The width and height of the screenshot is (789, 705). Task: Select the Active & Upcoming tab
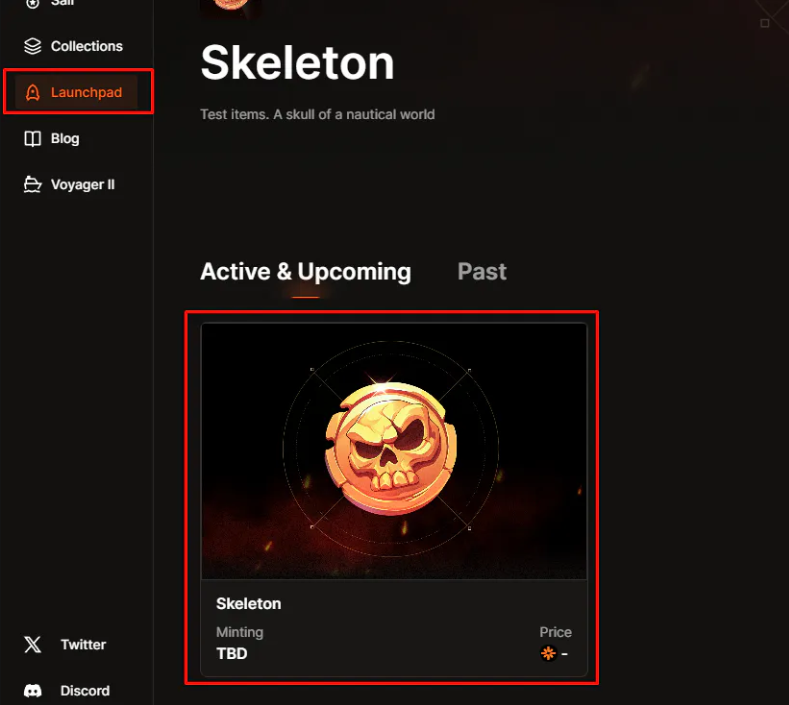(305, 272)
